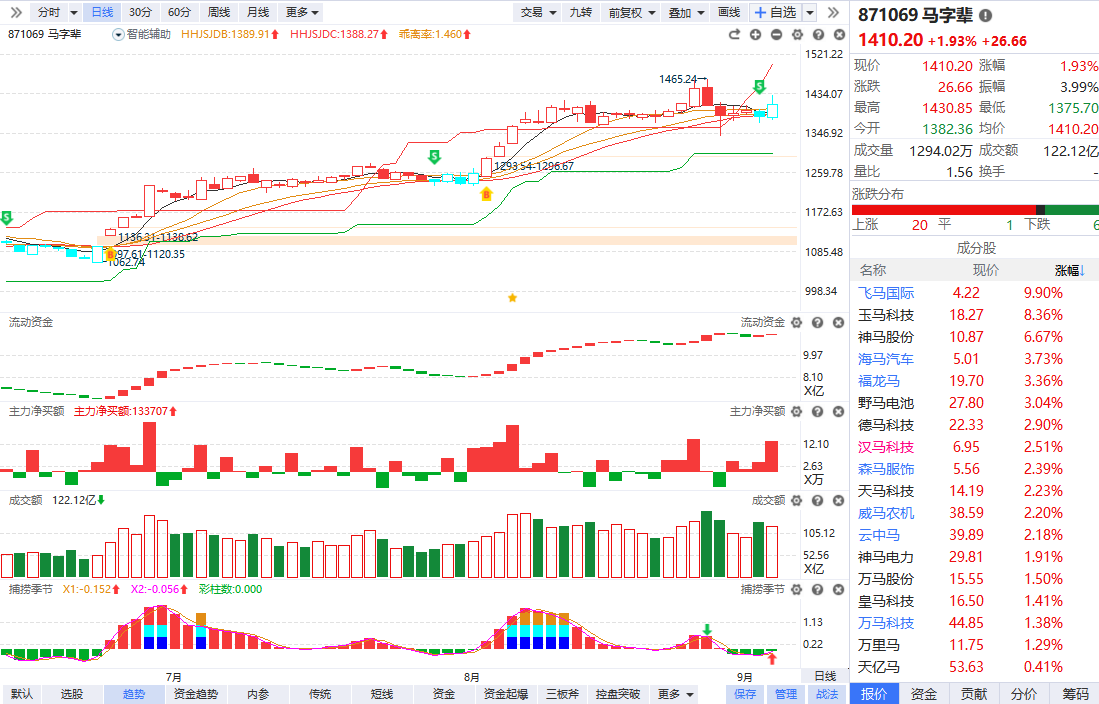Open 交易 dropdown
The image size is (1099, 704).
pyautogui.click(x=538, y=12)
